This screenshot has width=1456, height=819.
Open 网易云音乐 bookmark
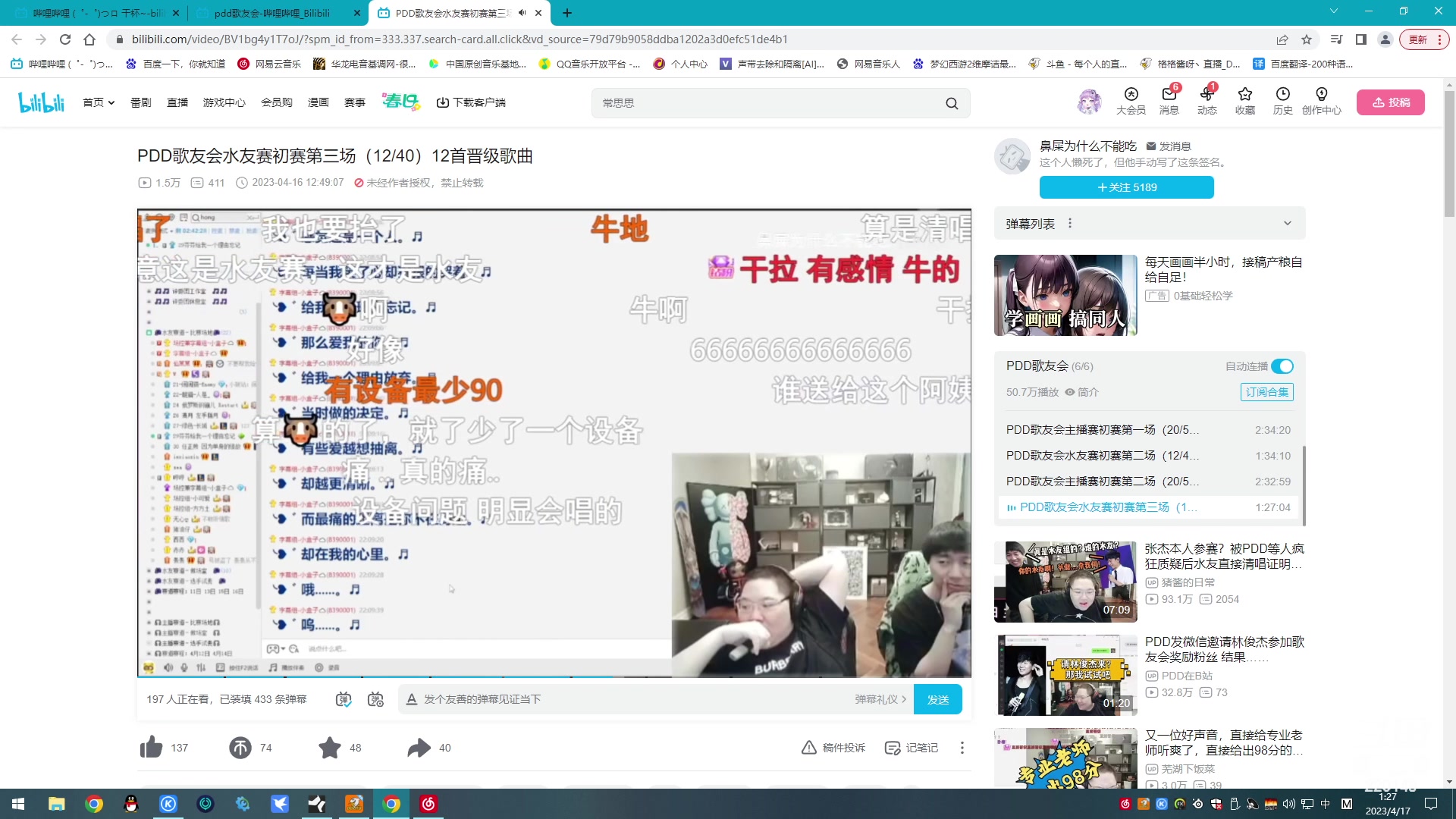pyautogui.click(x=269, y=64)
